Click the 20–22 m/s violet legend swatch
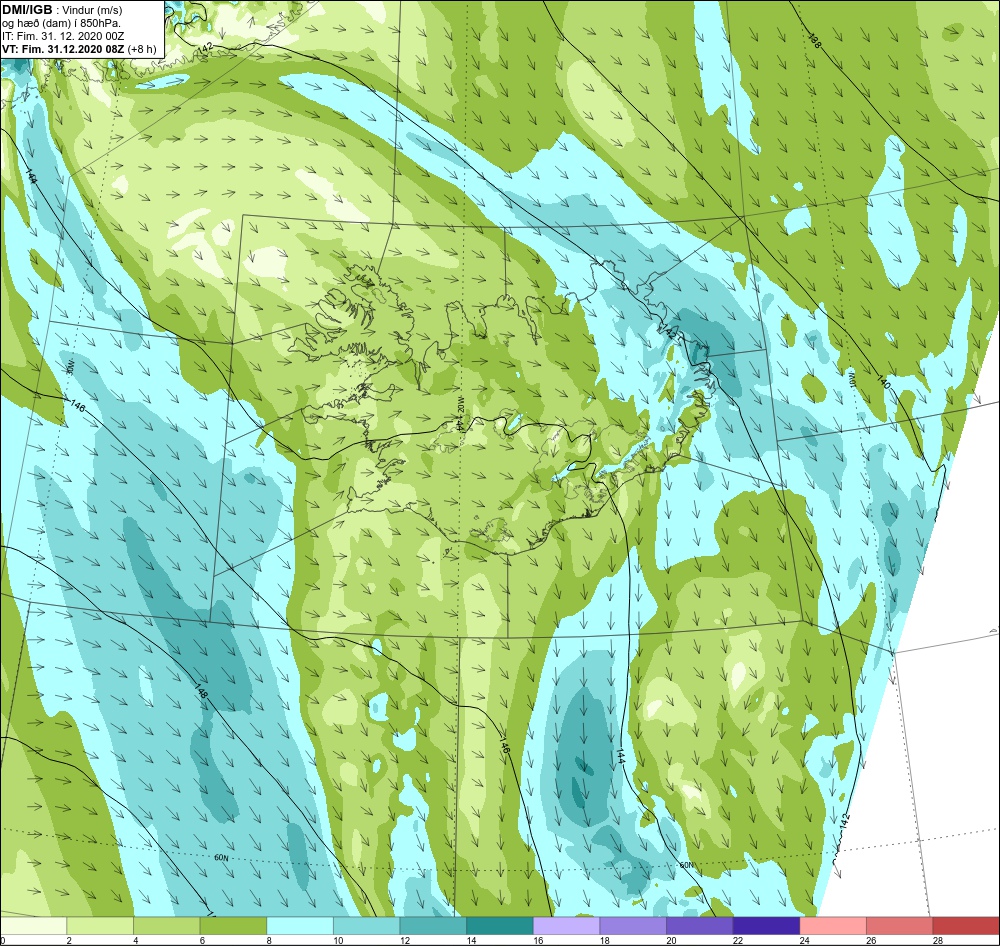The width and height of the screenshot is (1000, 946). coord(700,926)
